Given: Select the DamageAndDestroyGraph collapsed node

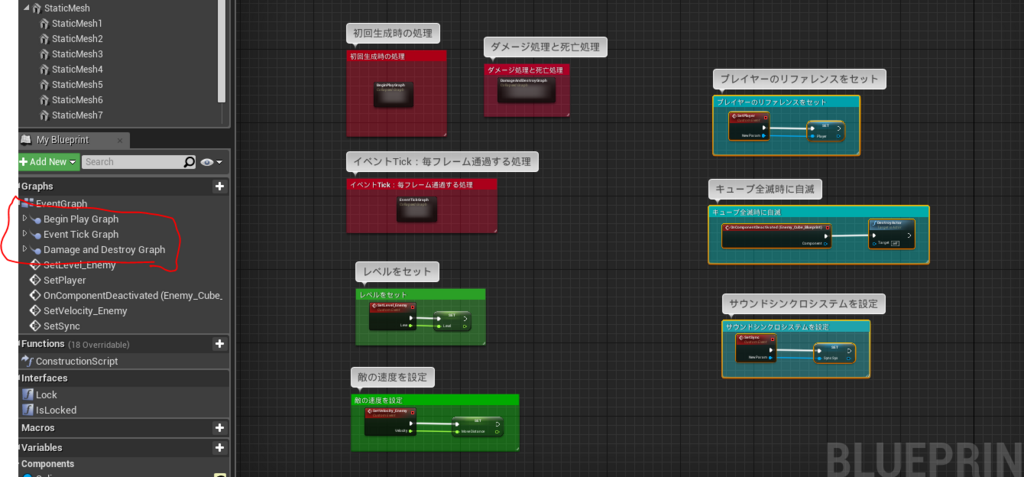Looking at the screenshot, I should pos(526,90).
